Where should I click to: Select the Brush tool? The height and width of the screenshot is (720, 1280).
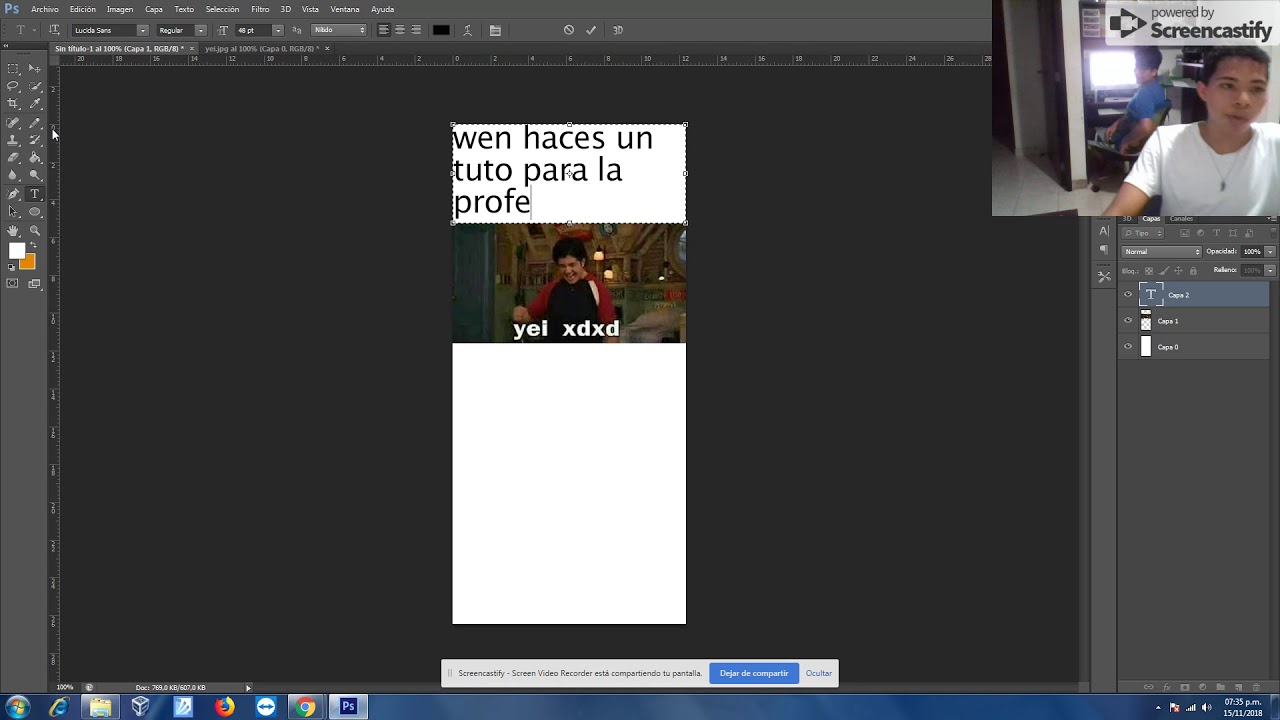(x=35, y=122)
